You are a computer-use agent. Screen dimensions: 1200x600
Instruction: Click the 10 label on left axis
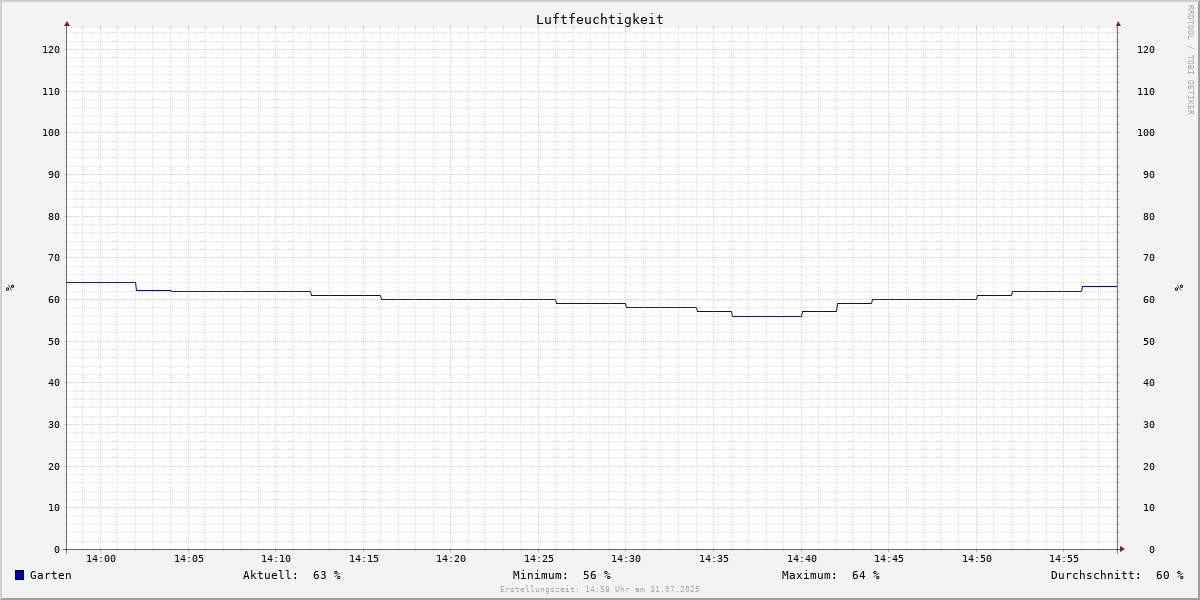point(54,508)
